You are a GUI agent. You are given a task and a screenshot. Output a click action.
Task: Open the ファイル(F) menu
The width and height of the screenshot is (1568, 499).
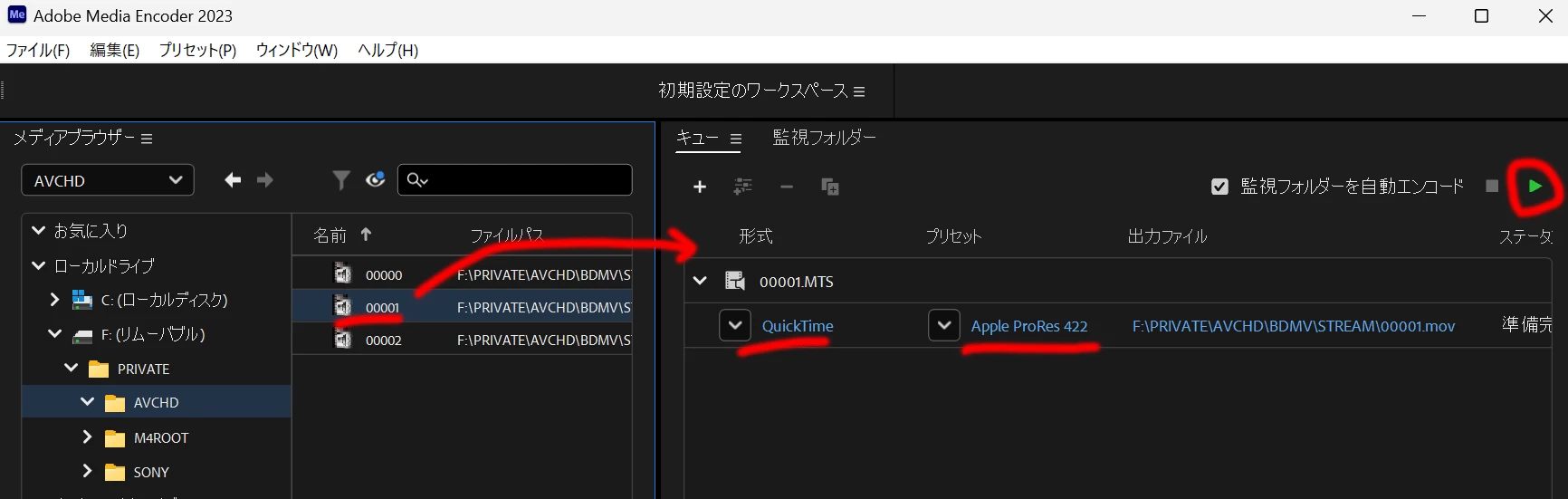coord(38,51)
